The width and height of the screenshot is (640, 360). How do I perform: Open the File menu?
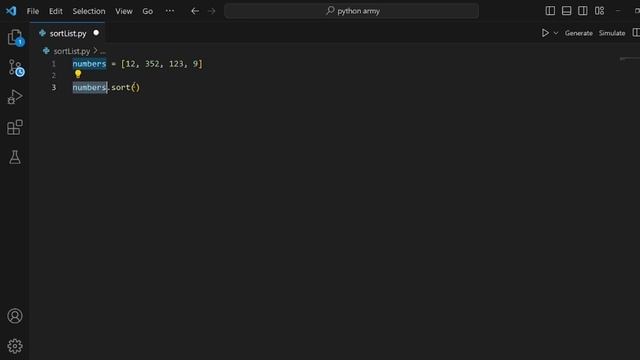pos(33,11)
